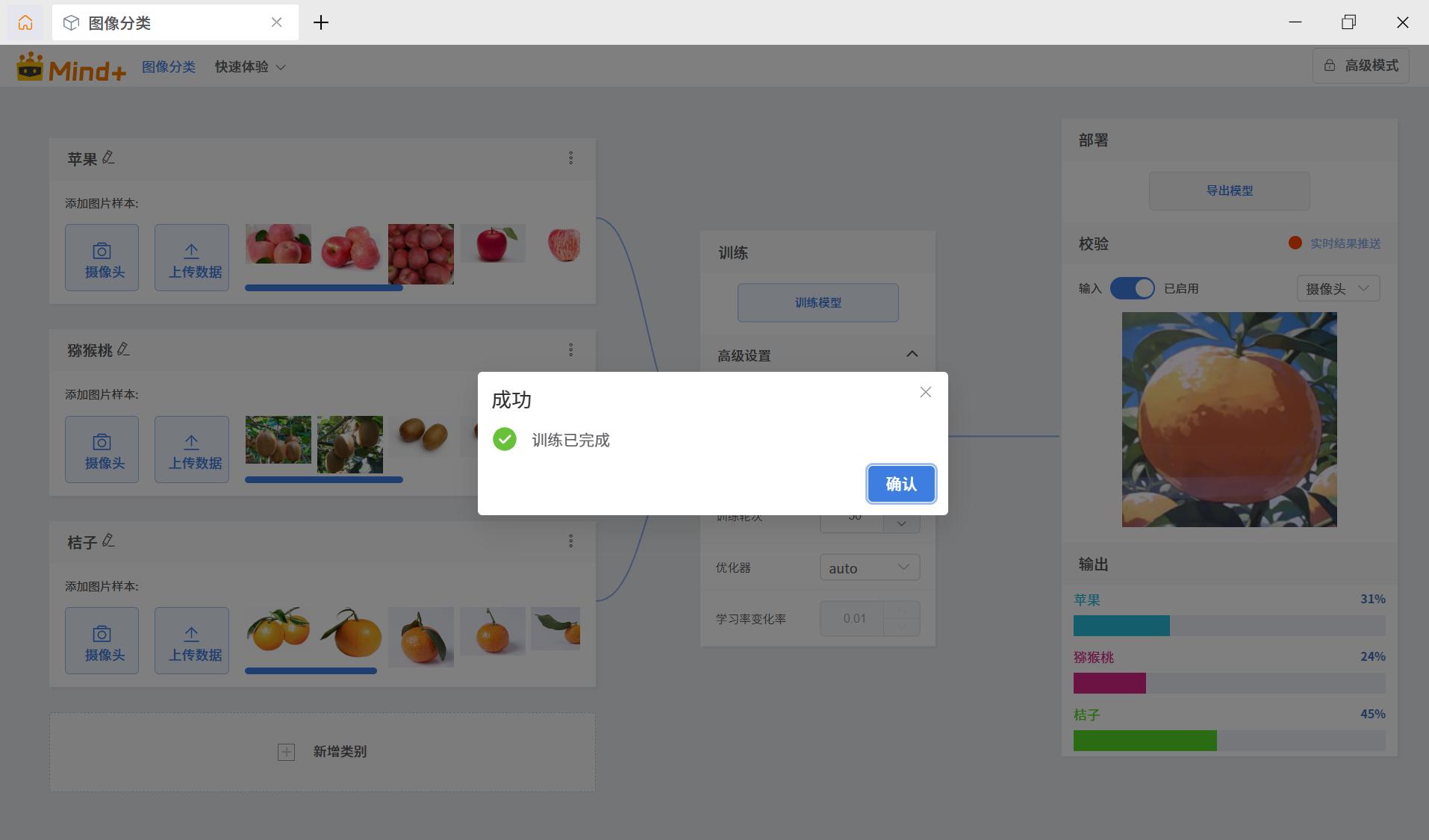
Task: Click the 导出模型 button
Action: [1229, 190]
